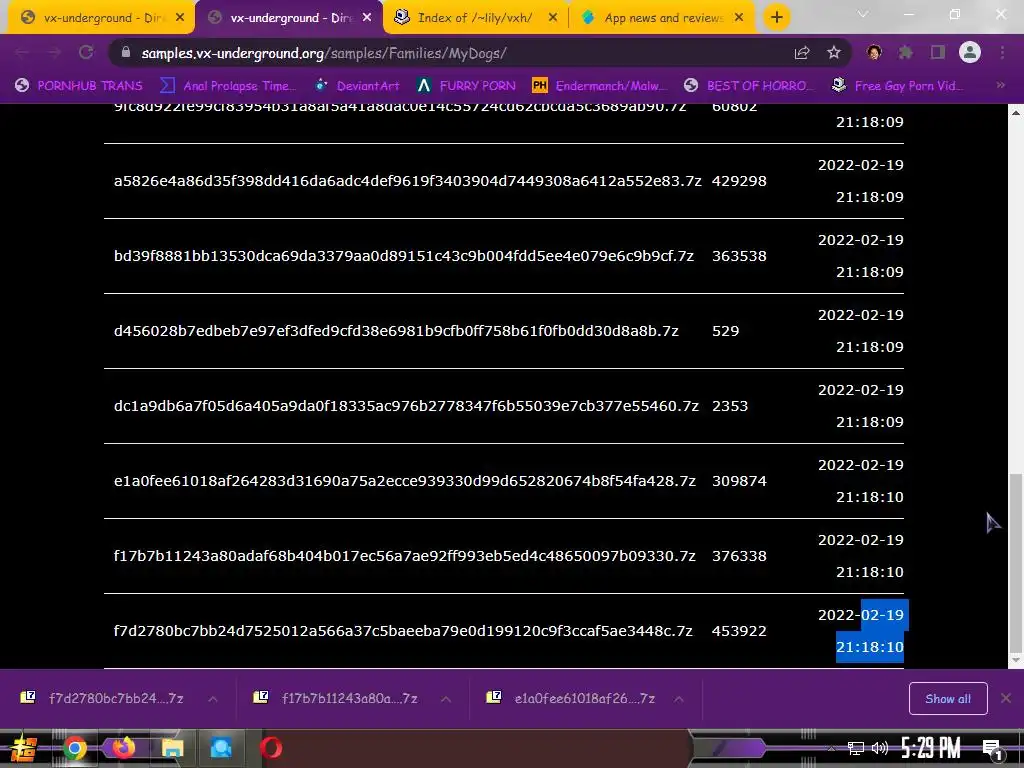Download the e1a0fee61018af26...7z file
This screenshot has height=768, width=1024.
[405, 481]
